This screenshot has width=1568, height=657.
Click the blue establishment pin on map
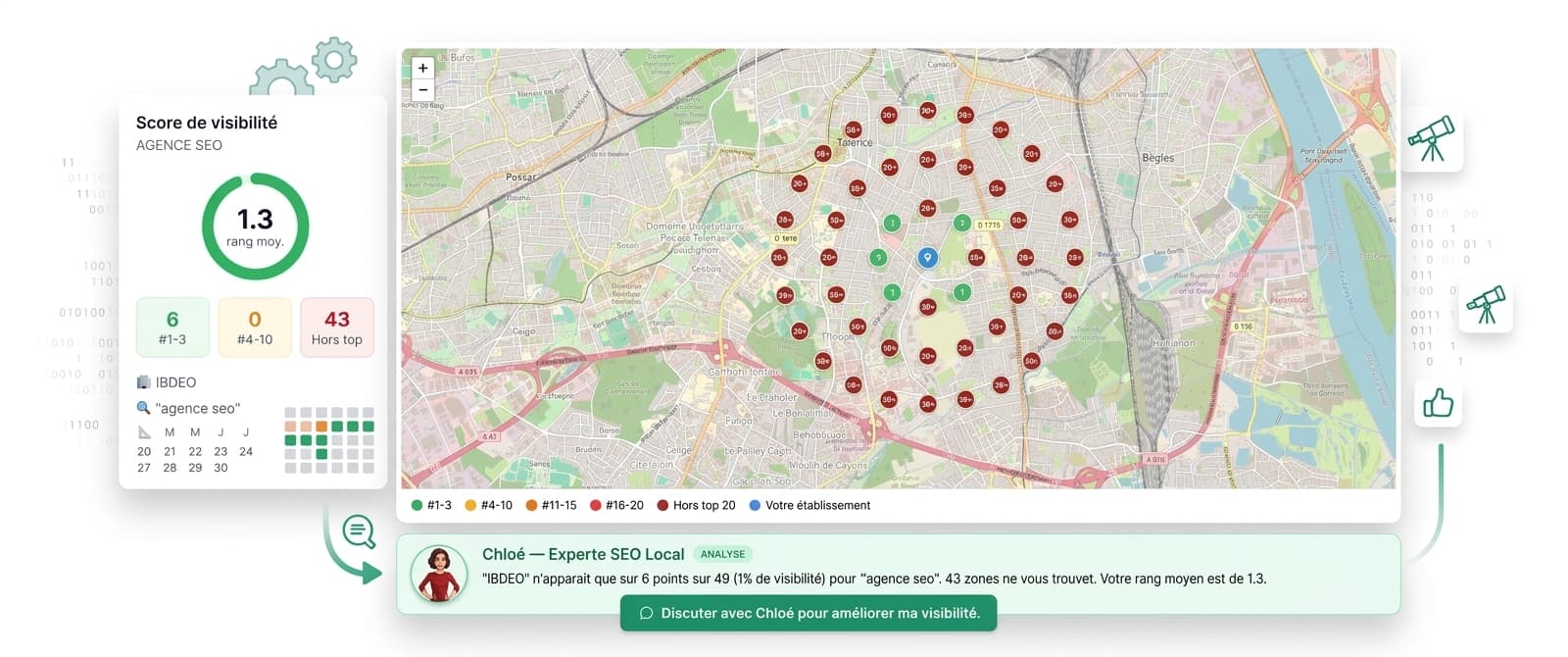(927, 258)
